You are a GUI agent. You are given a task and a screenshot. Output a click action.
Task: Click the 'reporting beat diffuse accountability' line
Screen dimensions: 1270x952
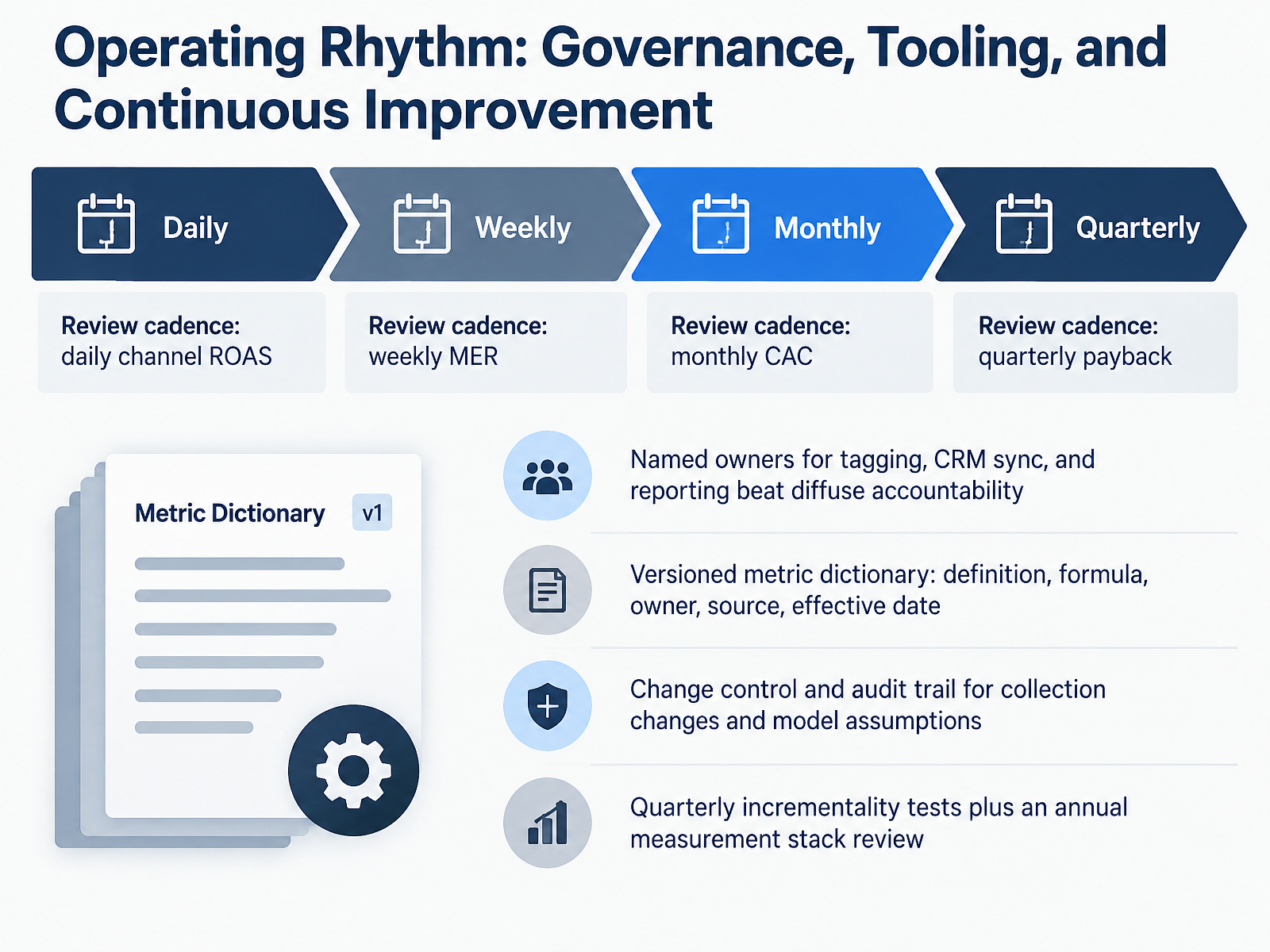[826, 491]
